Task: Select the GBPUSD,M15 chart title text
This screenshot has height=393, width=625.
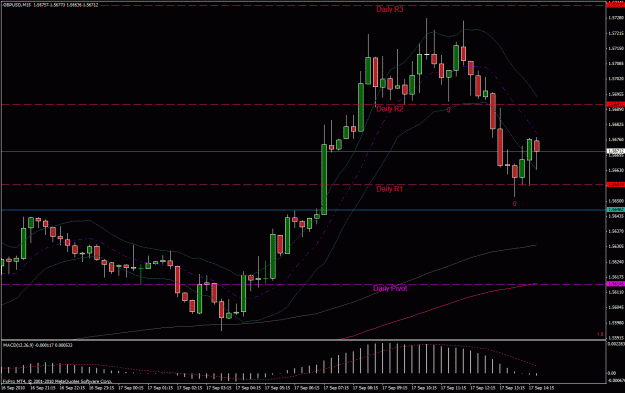Action: pos(17,5)
